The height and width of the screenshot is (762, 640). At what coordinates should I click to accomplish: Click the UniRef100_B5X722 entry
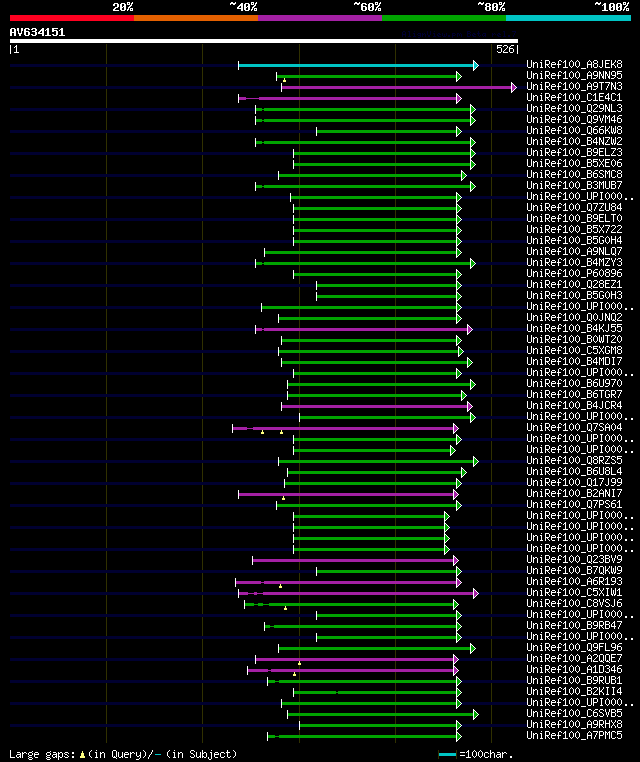(574, 229)
